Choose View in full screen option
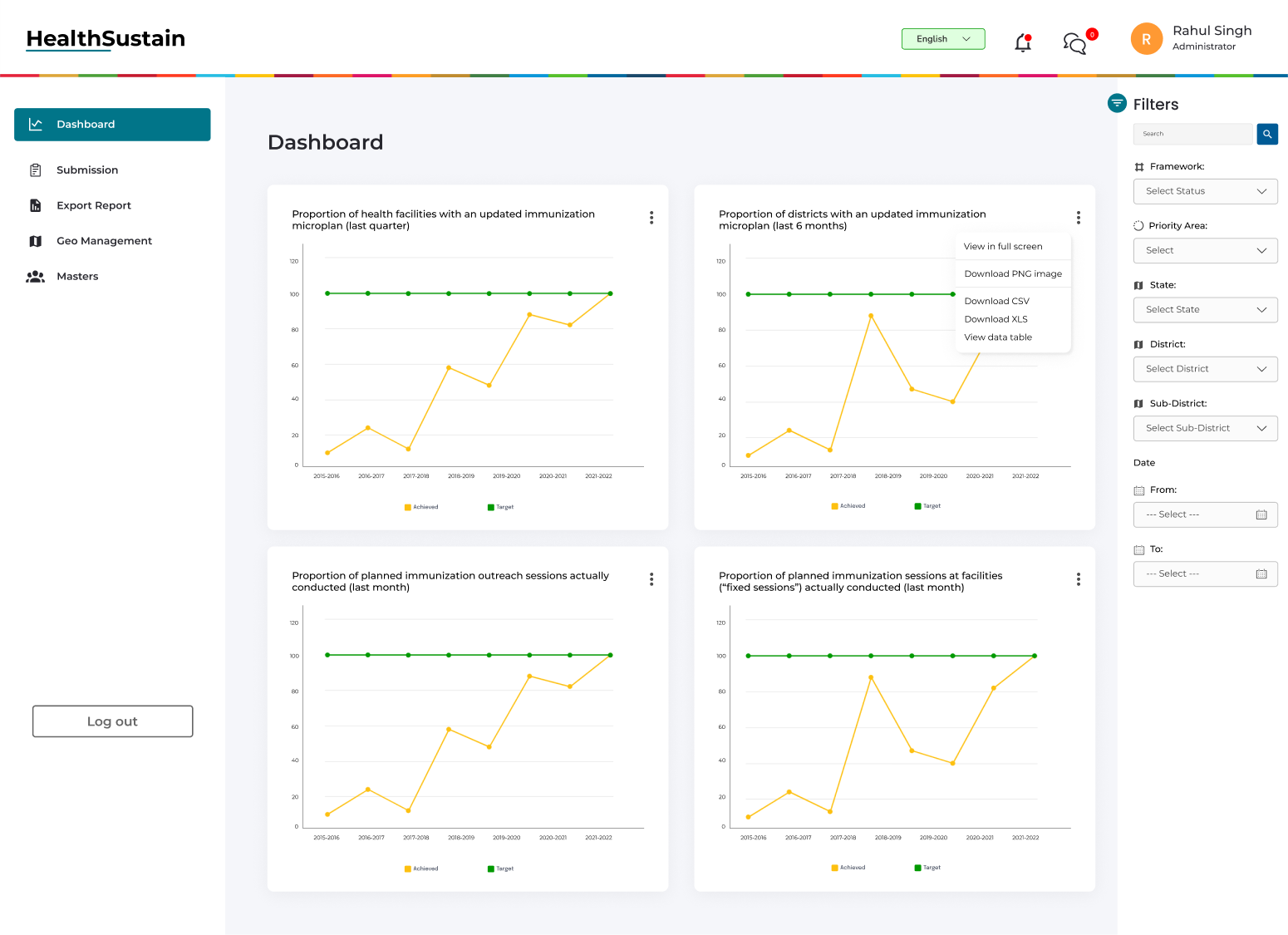This screenshot has width=1288, height=935. [1003, 247]
